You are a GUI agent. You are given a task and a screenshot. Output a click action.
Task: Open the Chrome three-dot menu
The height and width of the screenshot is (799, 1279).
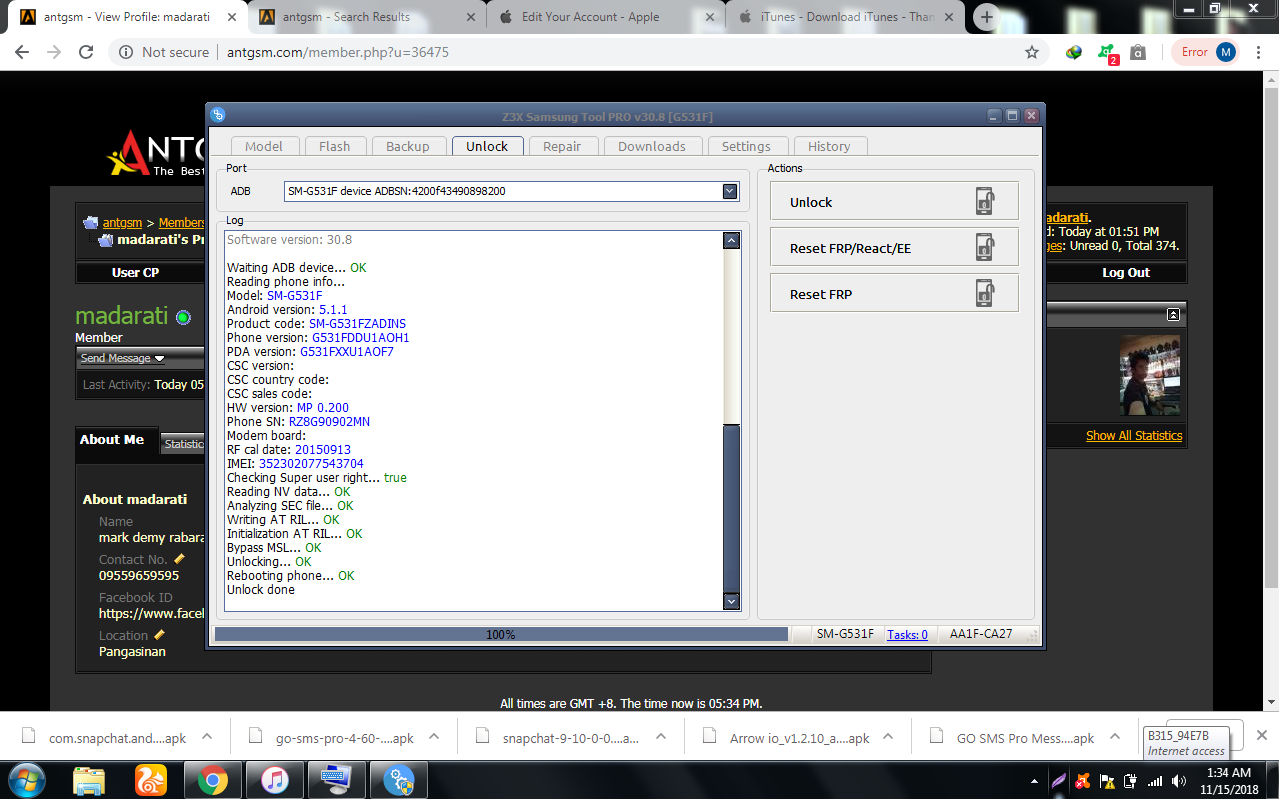tap(1260, 52)
